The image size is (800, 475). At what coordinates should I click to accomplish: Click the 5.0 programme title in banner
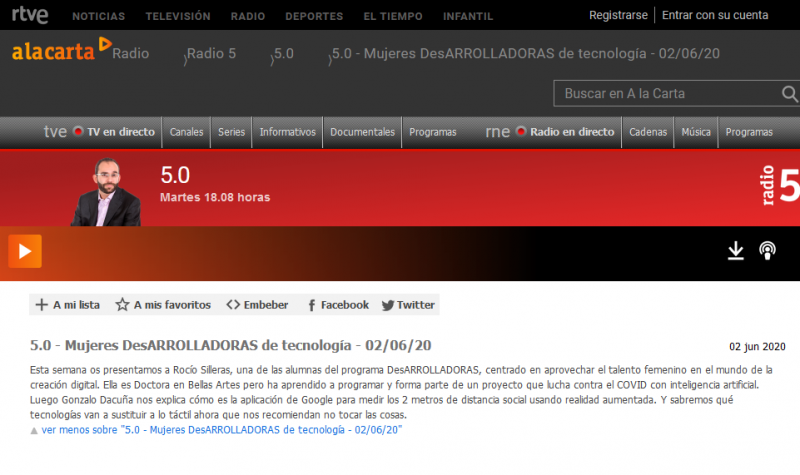(x=175, y=175)
